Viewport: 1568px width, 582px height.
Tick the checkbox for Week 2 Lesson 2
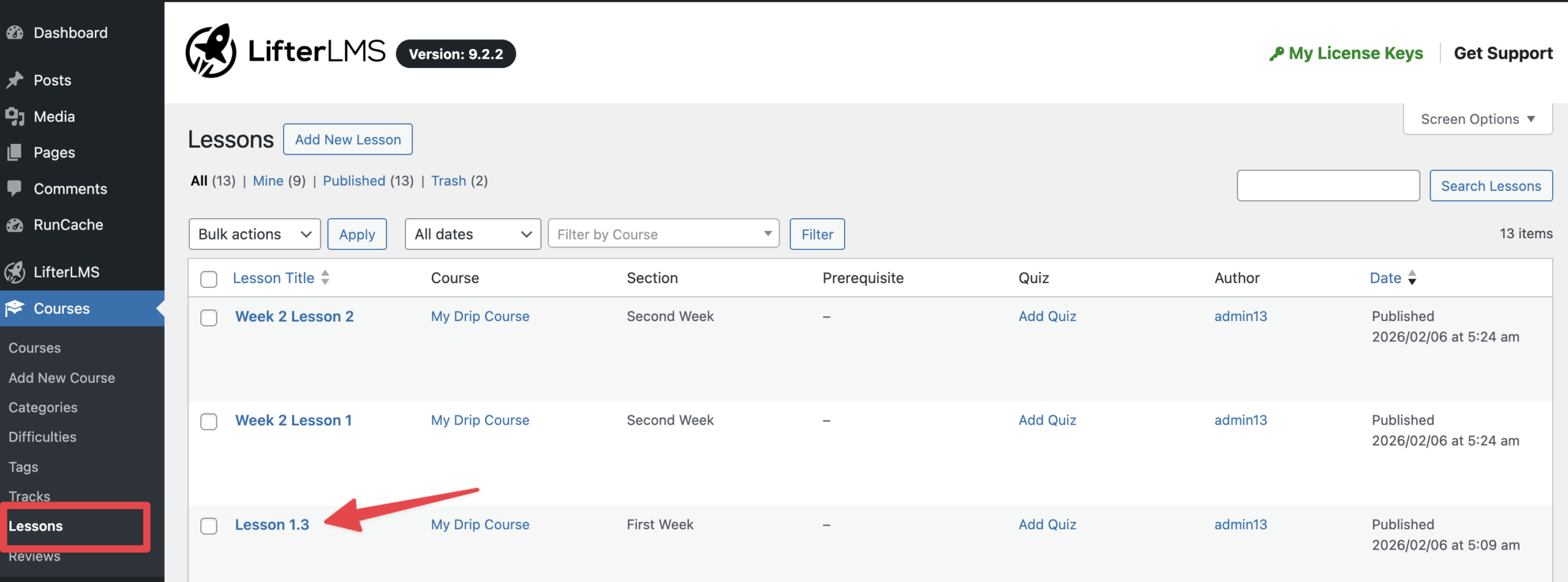pyautogui.click(x=209, y=317)
